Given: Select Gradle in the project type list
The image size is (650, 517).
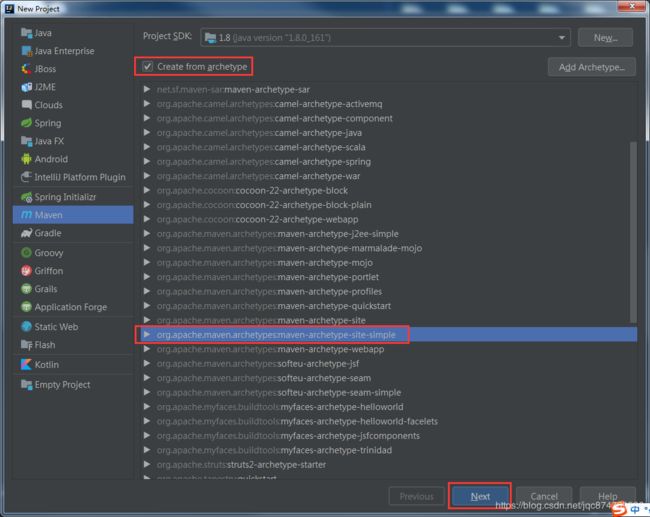Looking at the screenshot, I should pos(73,233).
